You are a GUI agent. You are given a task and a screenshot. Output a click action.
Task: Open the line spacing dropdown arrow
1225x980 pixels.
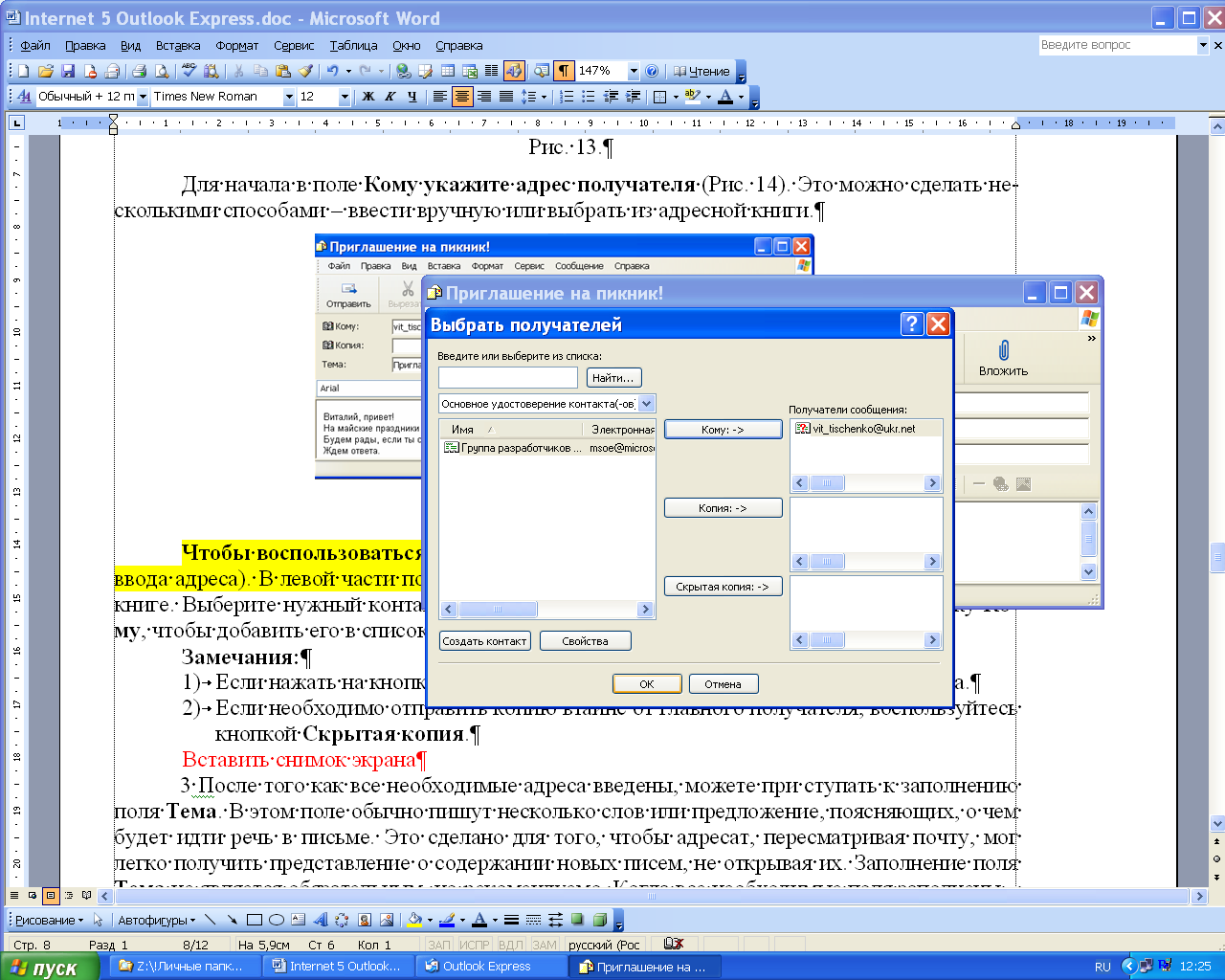click(544, 97)
